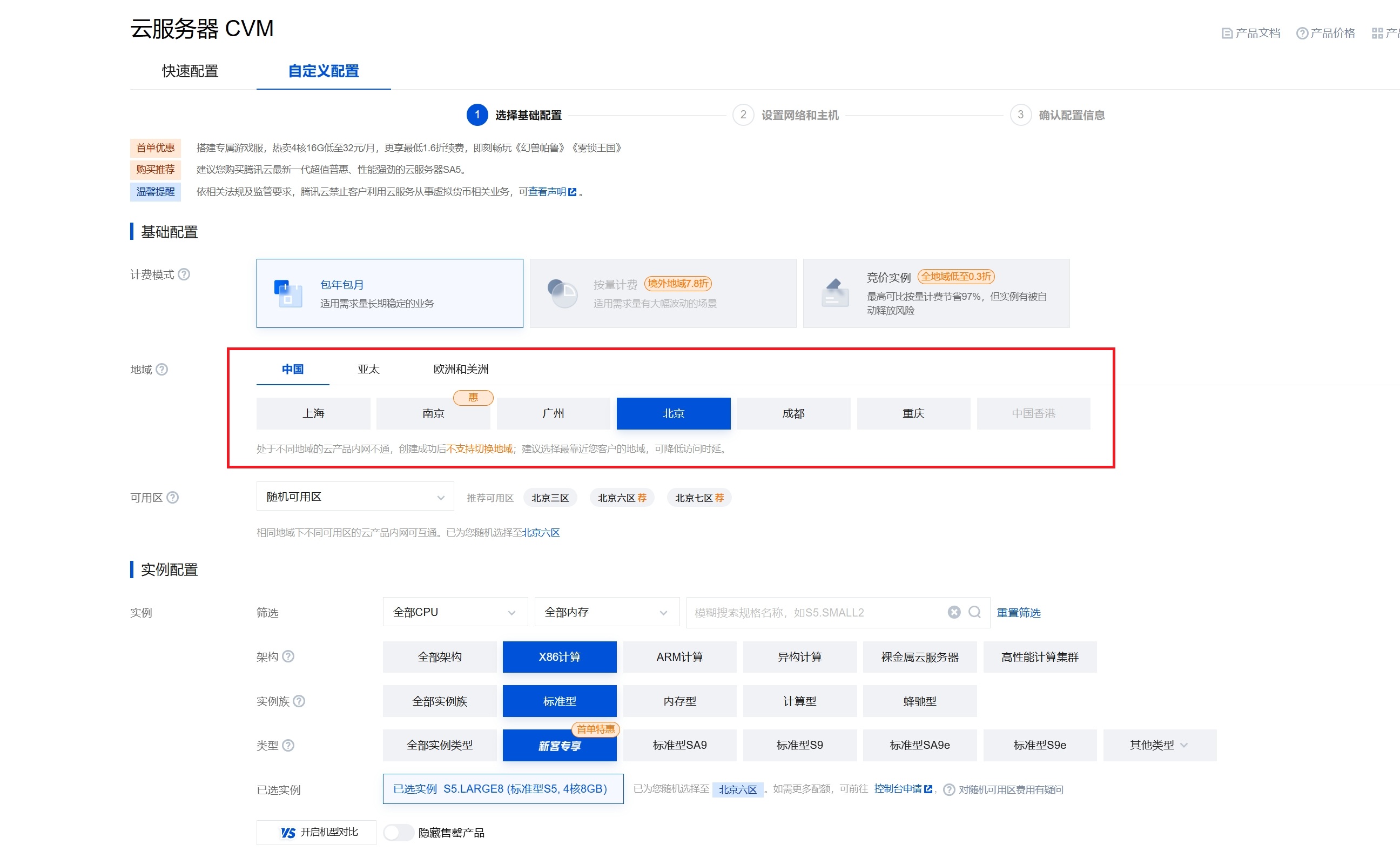Click the 按量计费 pie chart icon
1400x851 pixels.
(x=562, y=293)
